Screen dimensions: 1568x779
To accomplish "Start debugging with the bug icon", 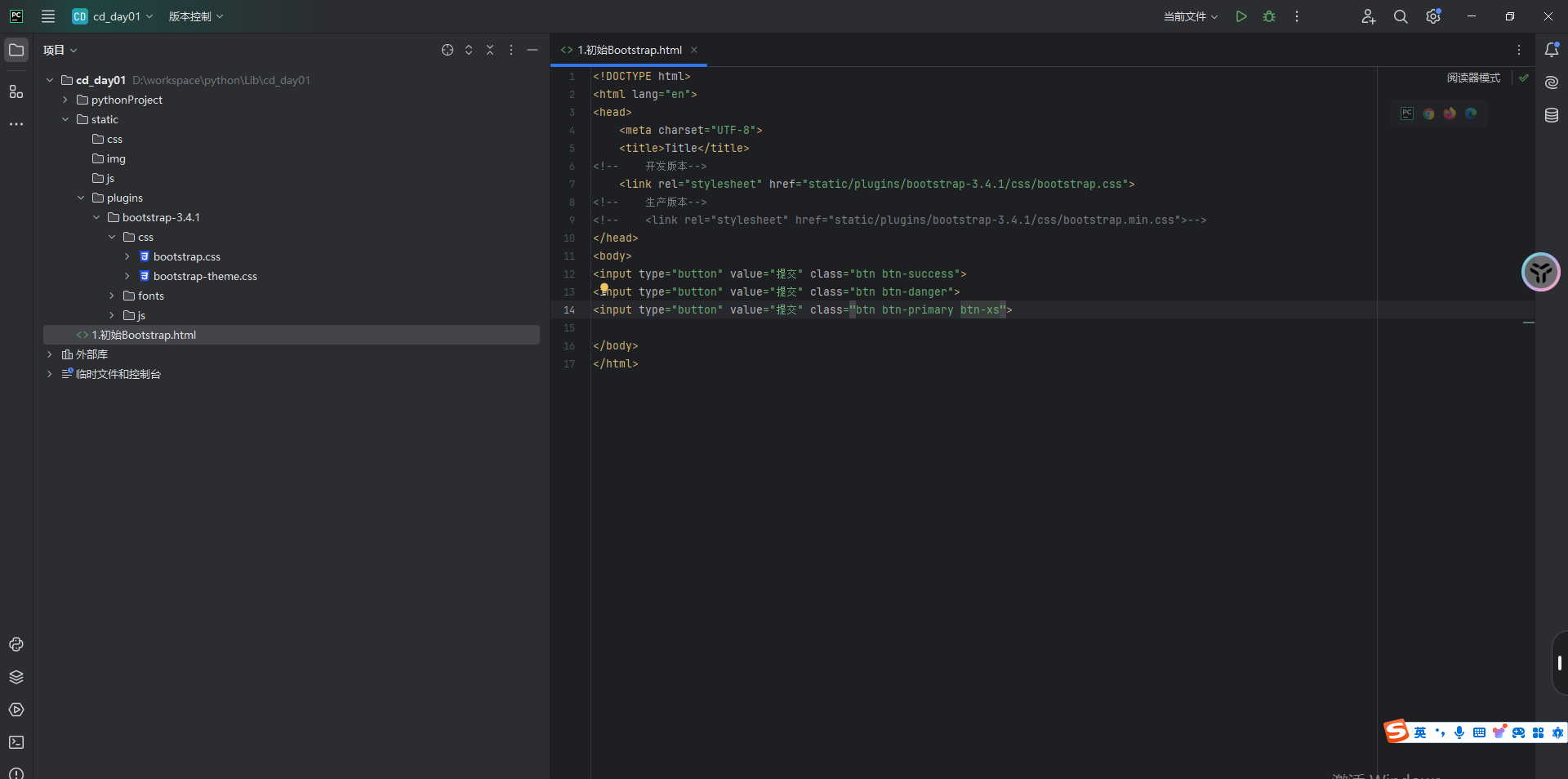I will (x=1269, y=16).
